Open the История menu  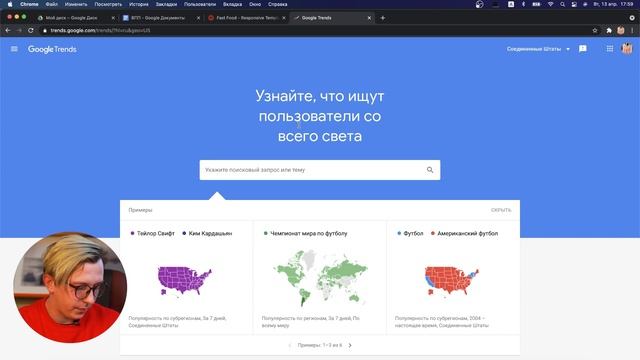click(139, 4)
